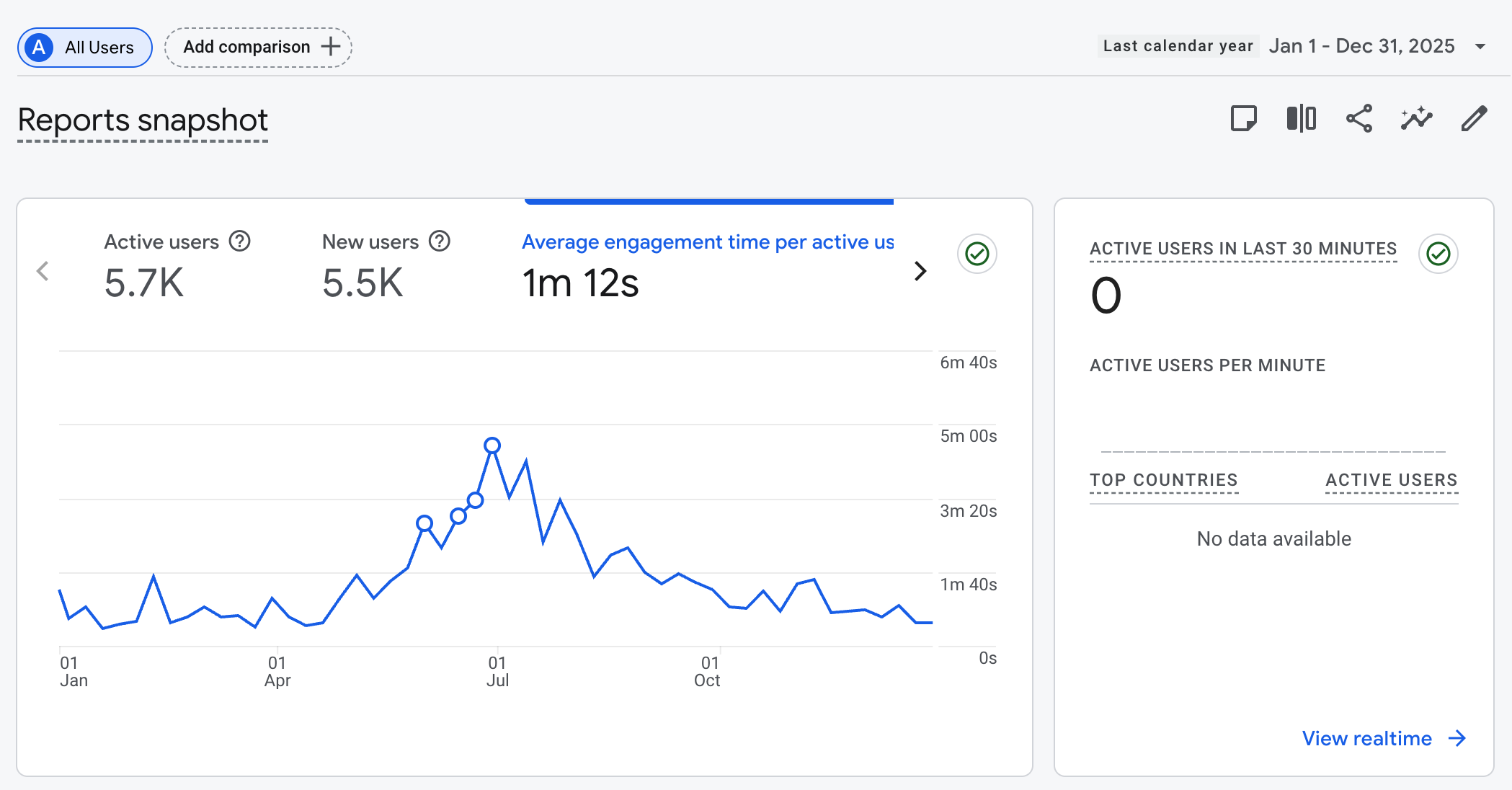
Task: Click the annotations note icon
Action: point(1243,118)
